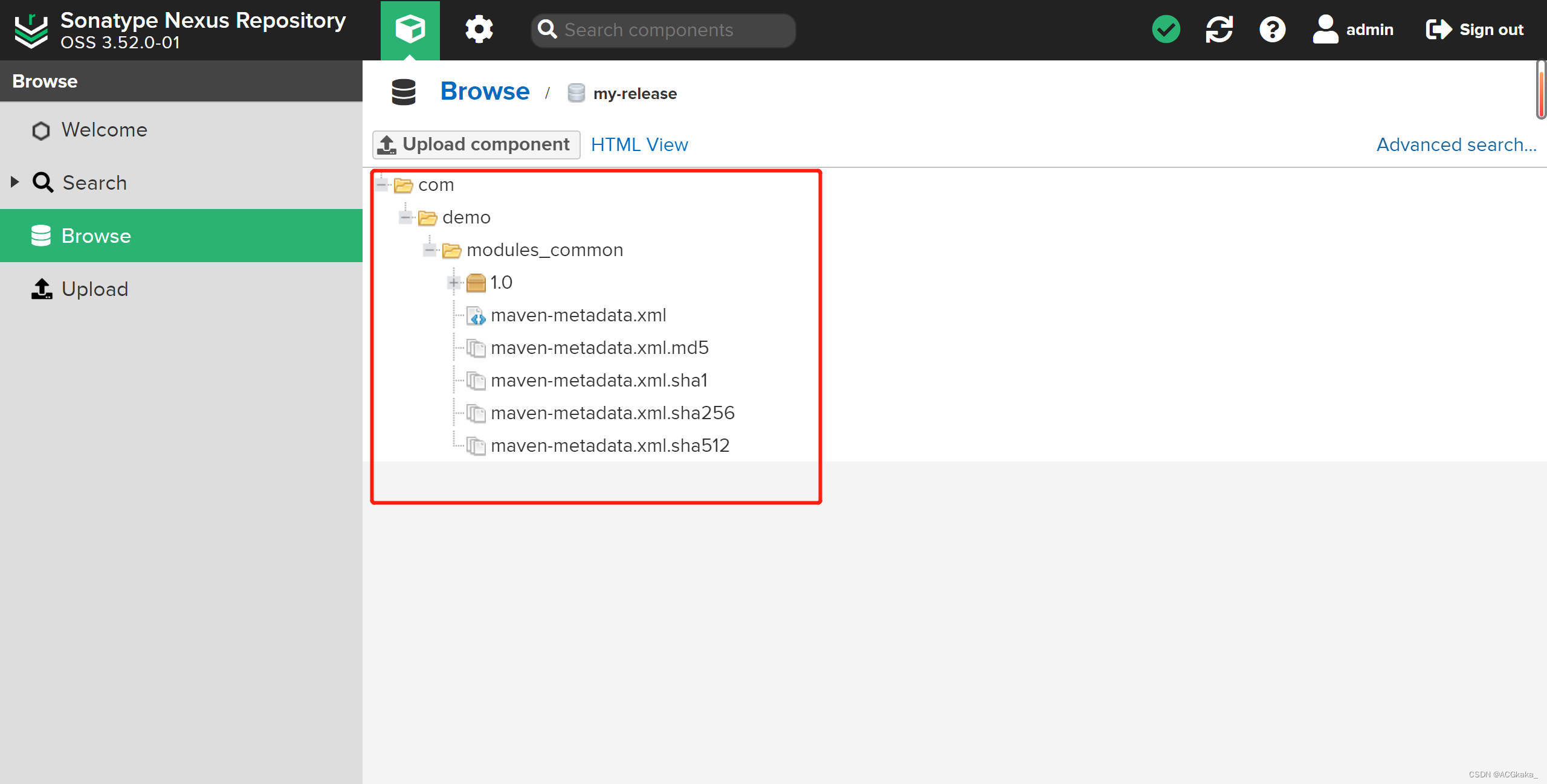Click the Upload component button
This screenshot has width=1547, height=784.
pos(476,144)
